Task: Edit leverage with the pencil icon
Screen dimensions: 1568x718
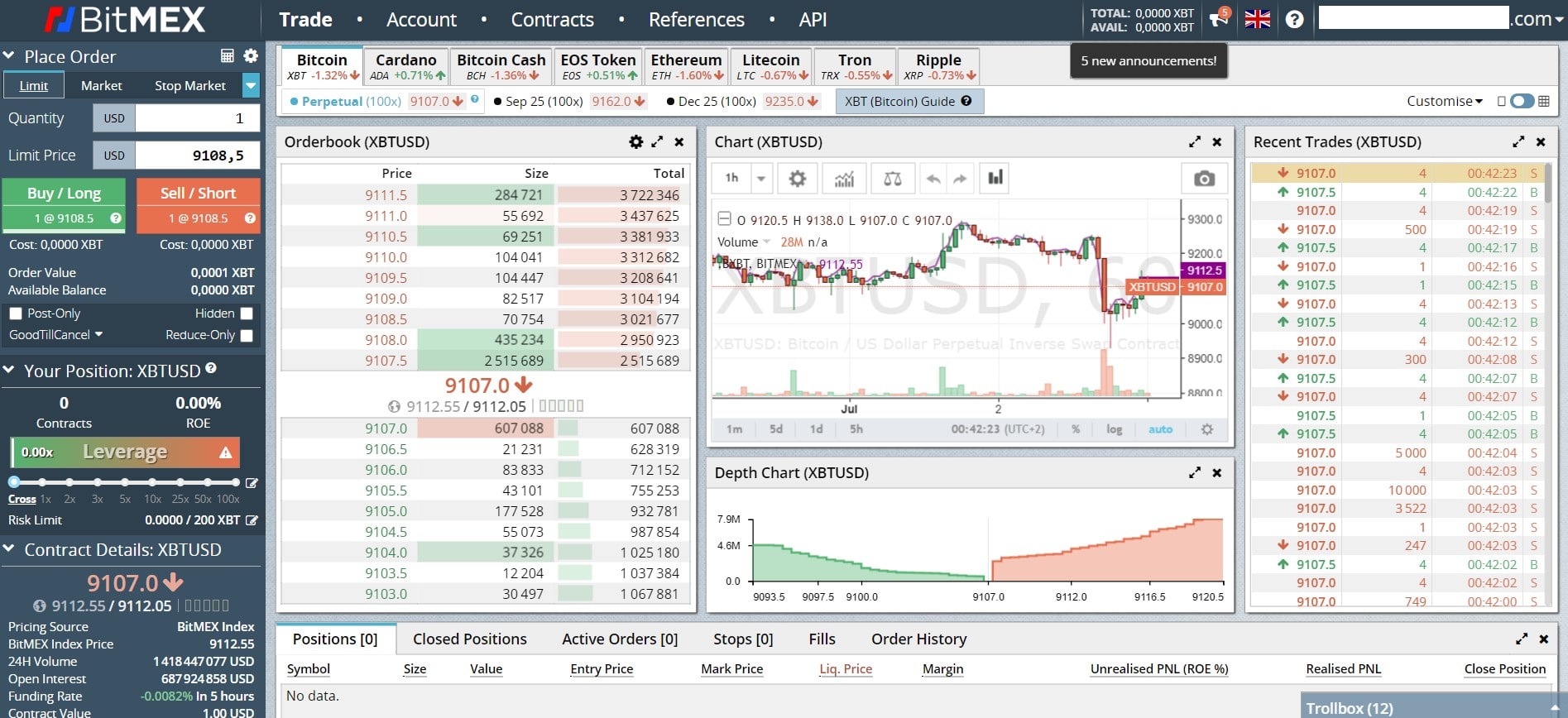Action: click(x=252, y=482)
